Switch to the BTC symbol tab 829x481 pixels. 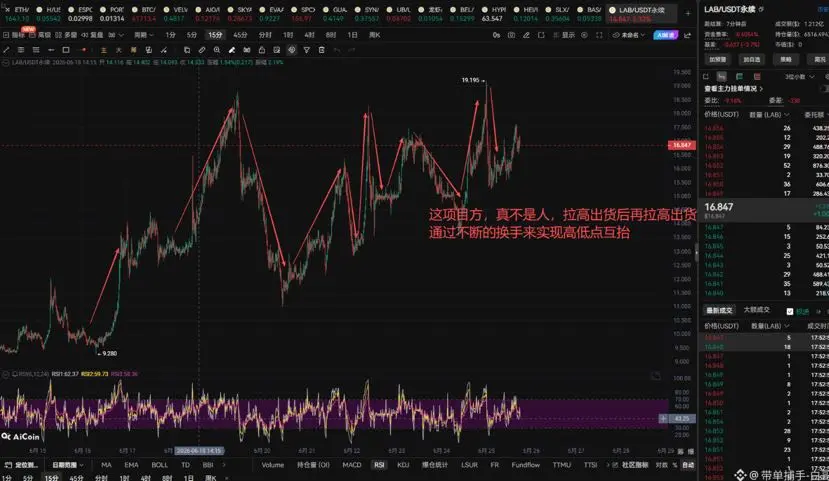[145, 14]
